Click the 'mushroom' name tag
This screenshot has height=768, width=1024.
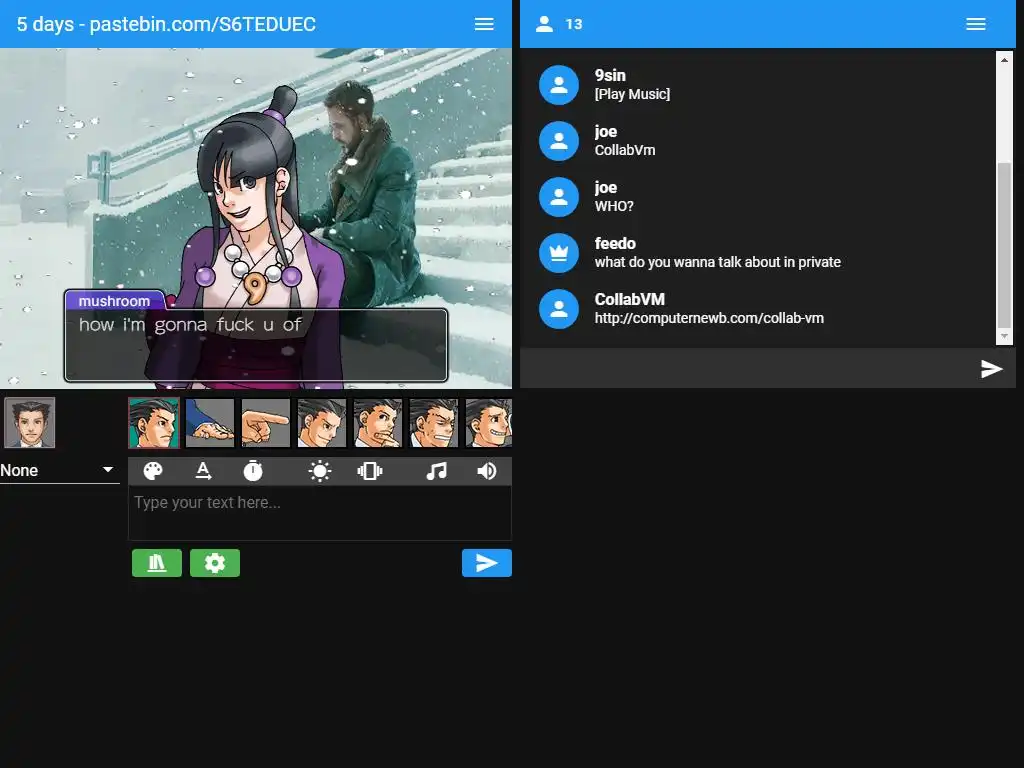(114, 300)
